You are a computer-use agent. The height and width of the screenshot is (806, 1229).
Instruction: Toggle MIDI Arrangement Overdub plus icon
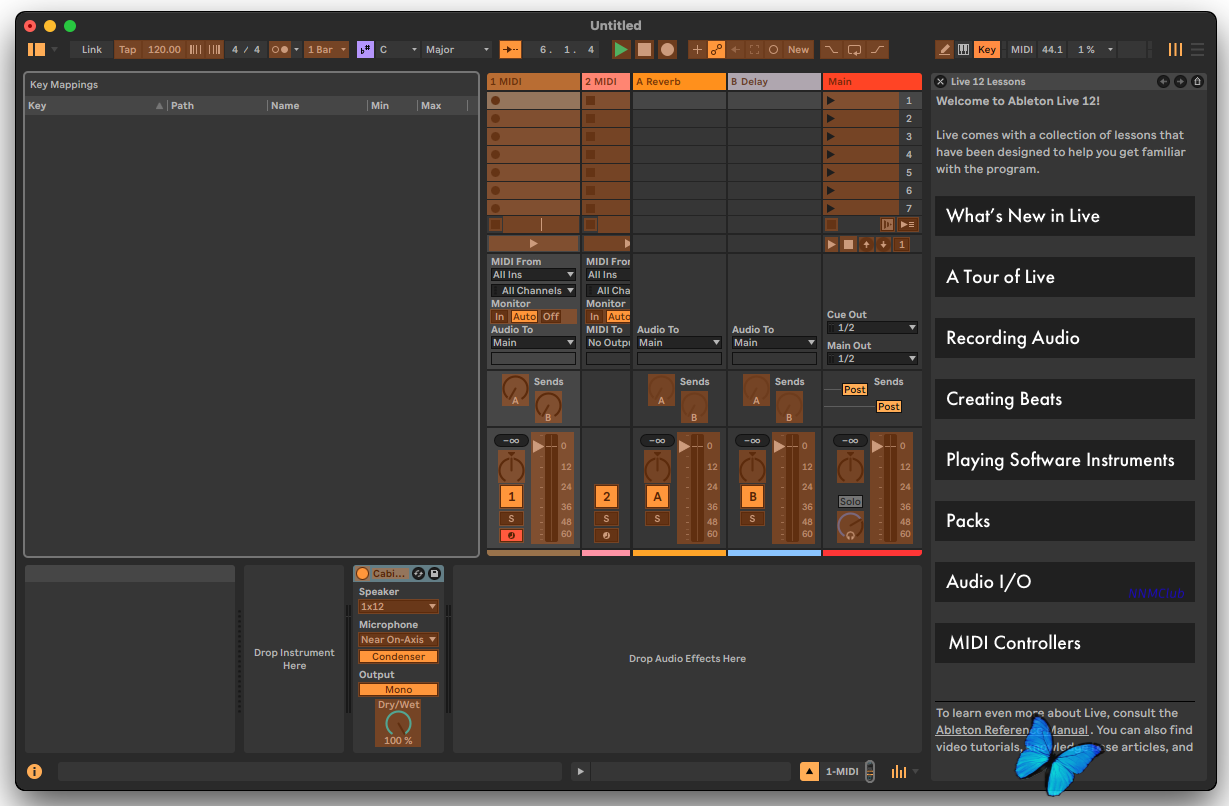click(x=698, y=49)
